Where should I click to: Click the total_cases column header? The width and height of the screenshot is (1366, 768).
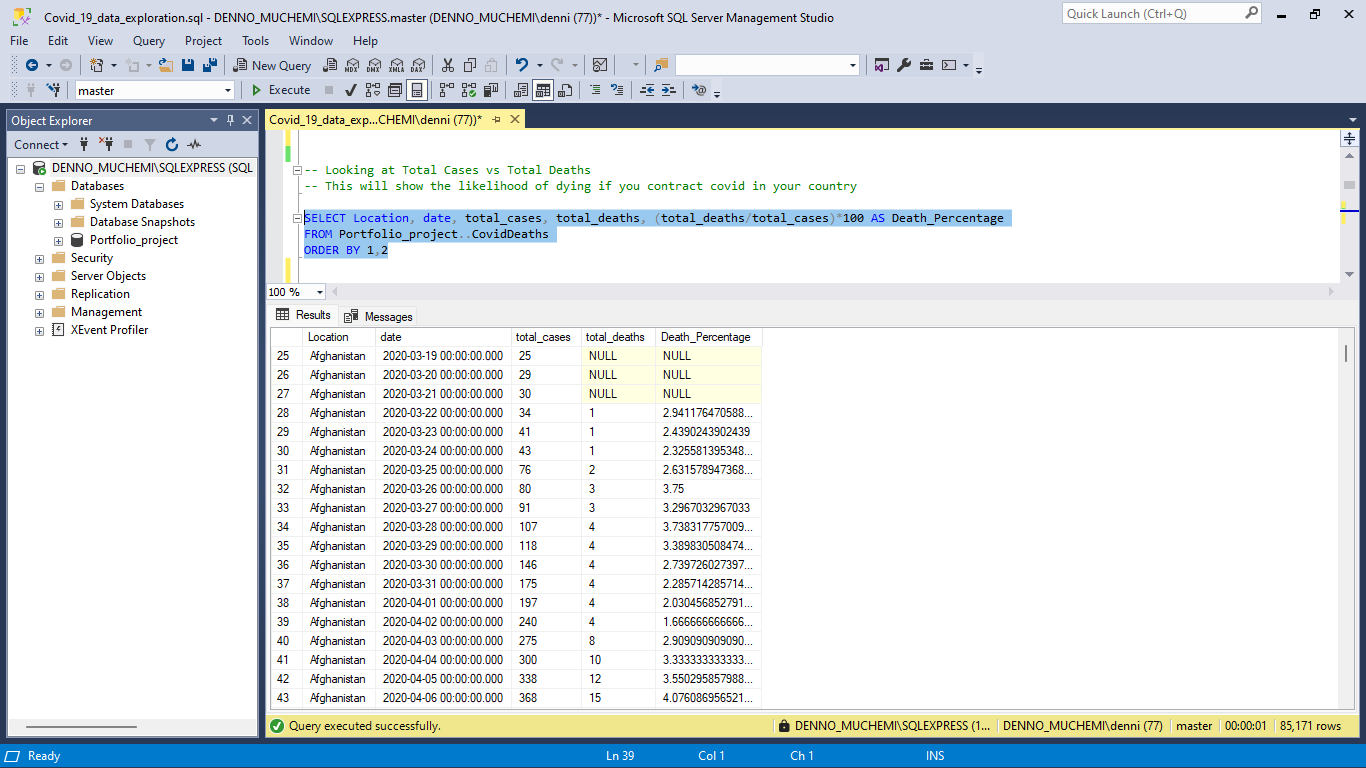(545, 337)
